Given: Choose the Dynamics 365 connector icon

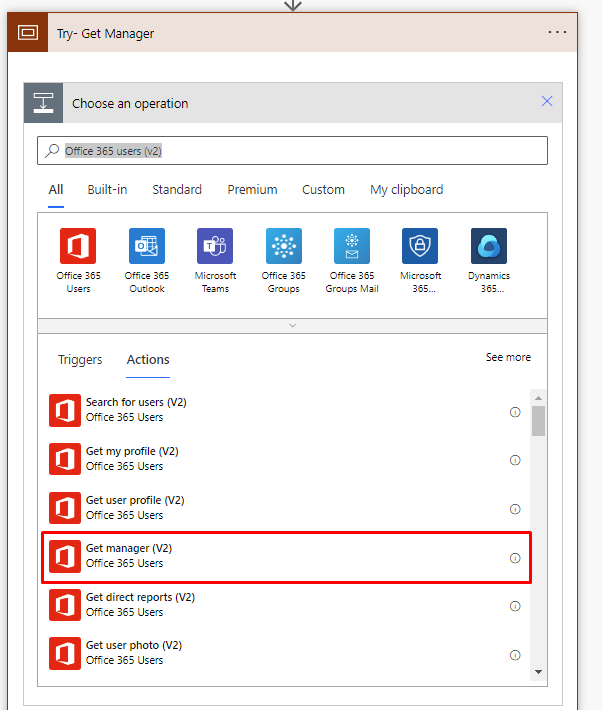Looking at the screenshot, I should 488,246.
